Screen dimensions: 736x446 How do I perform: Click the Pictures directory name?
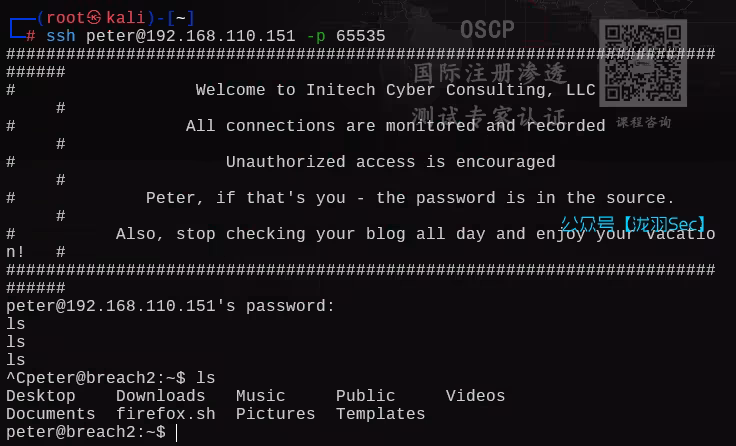tap(276, 414)
